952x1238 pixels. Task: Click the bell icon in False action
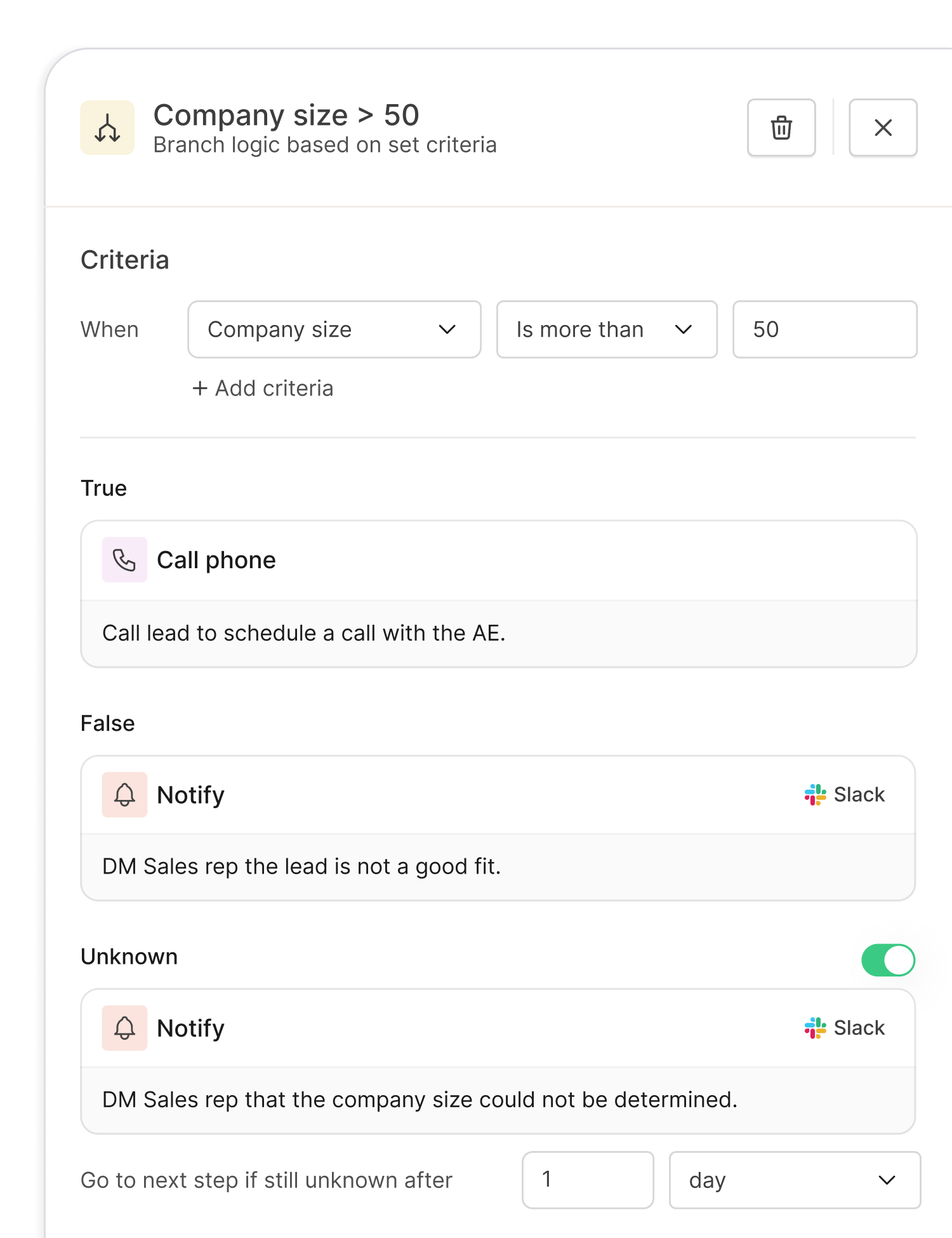[124, 795]
